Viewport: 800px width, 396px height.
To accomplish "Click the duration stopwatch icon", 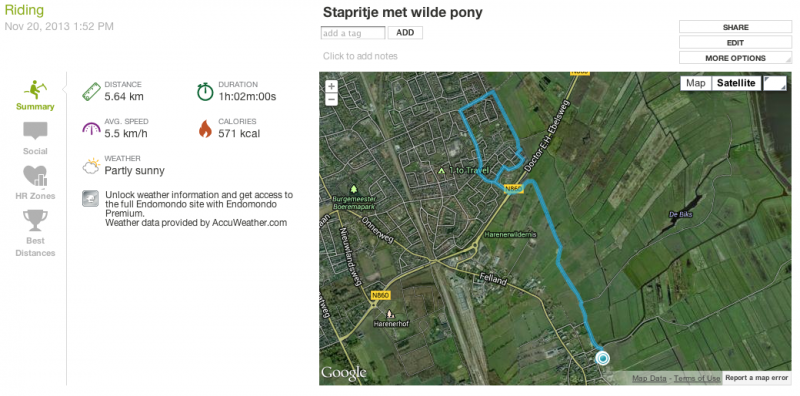I will tap(205, 92).
